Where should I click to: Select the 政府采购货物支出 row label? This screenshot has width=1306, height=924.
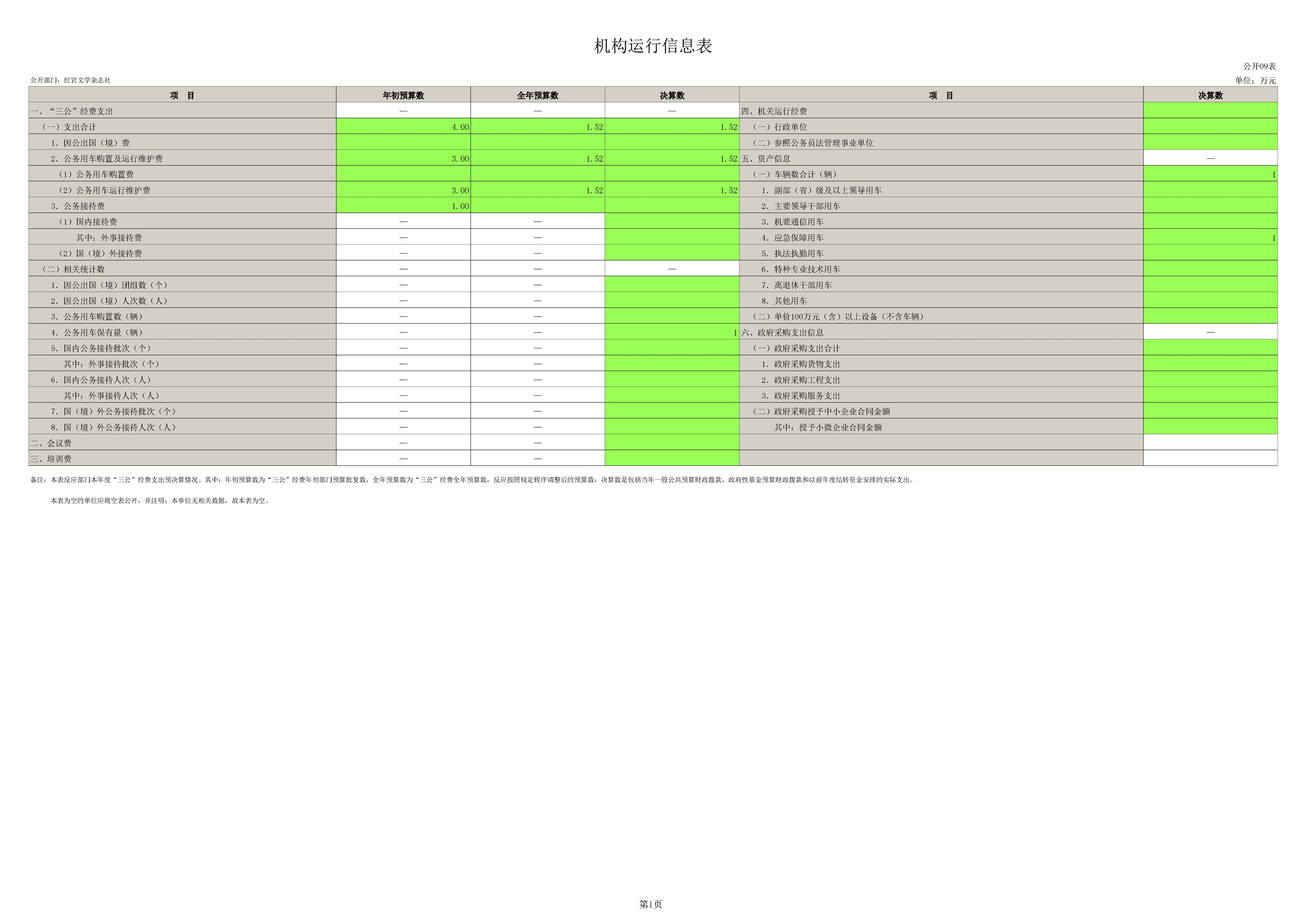click(801, 364)
